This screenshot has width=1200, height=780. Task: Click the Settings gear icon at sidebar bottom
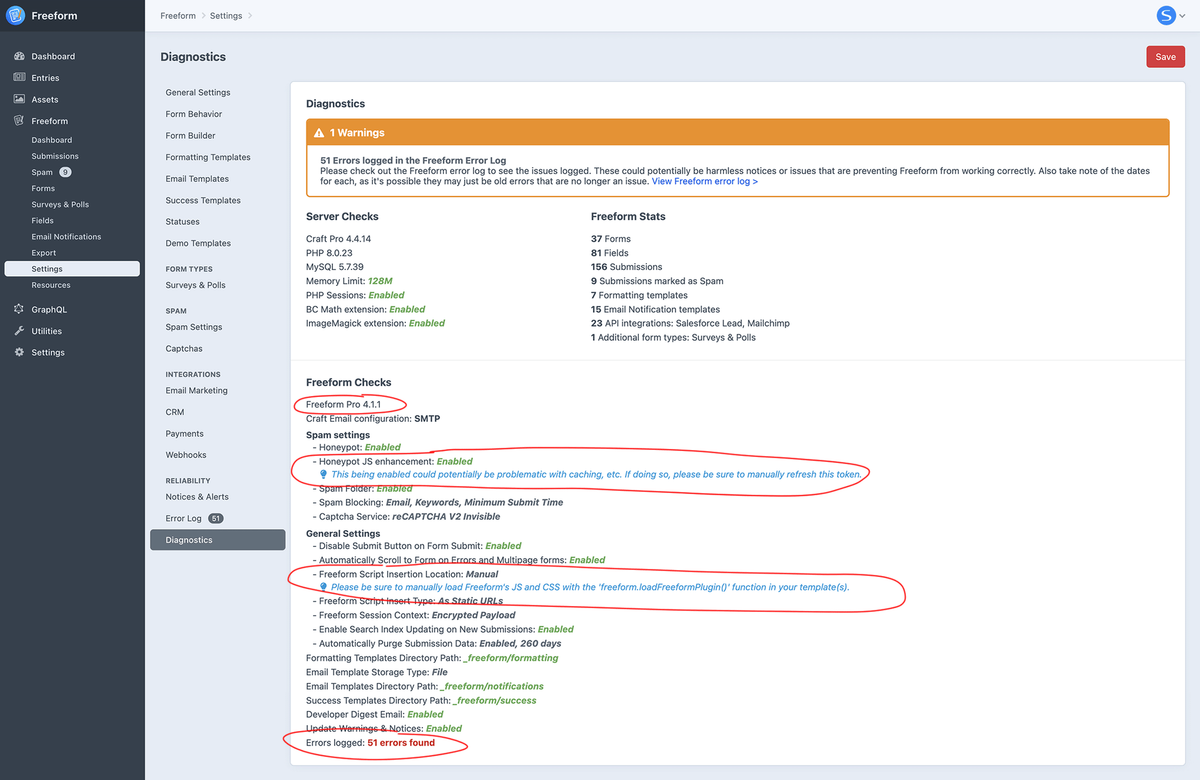coord(19,352)
